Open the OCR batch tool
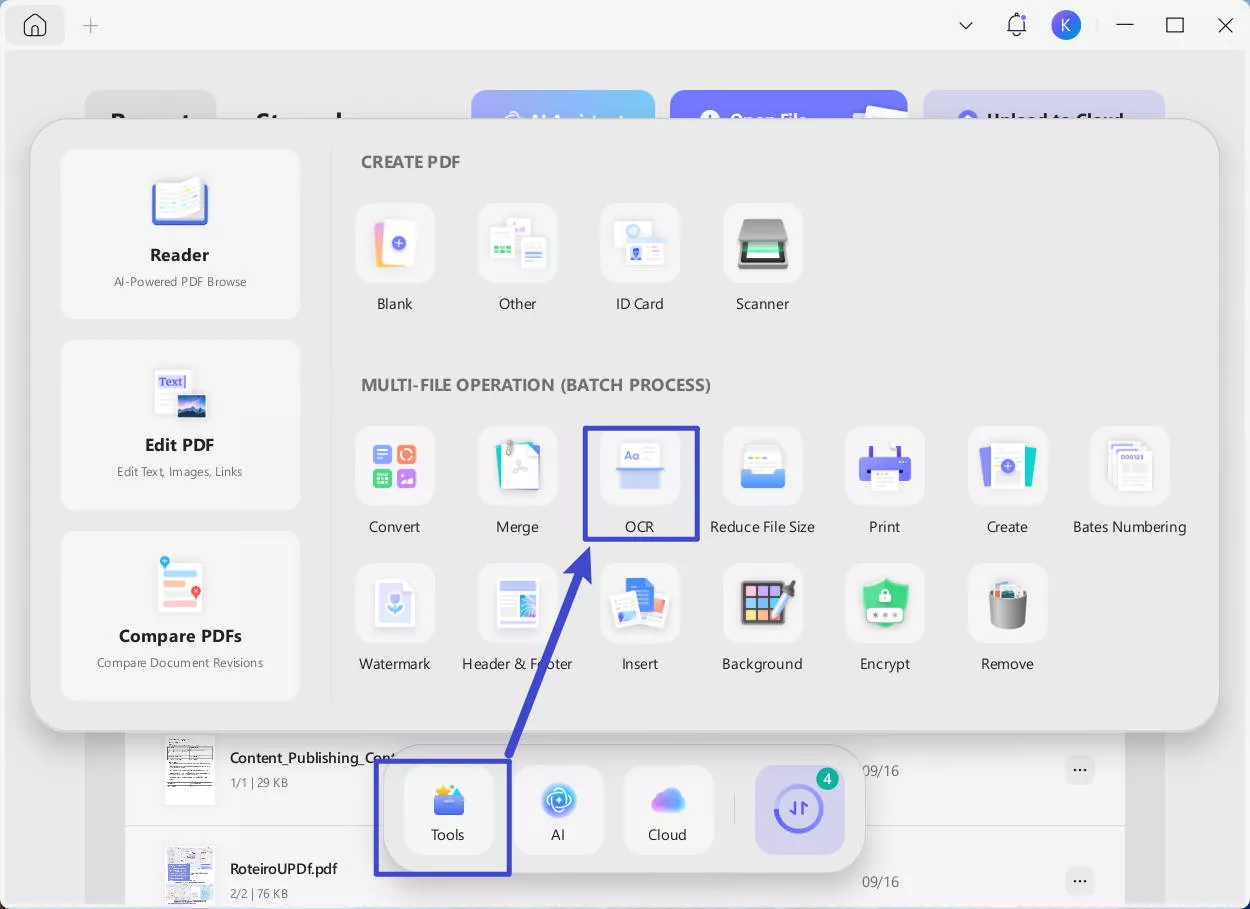Image resolution: width=1250 pixels, height=909 pixels. 640,467
